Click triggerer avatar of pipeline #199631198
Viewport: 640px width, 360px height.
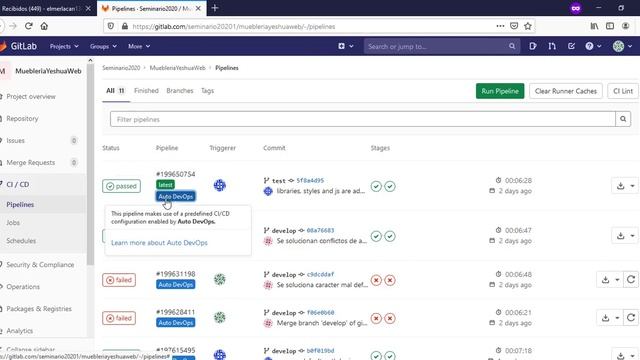coord(220,279)
